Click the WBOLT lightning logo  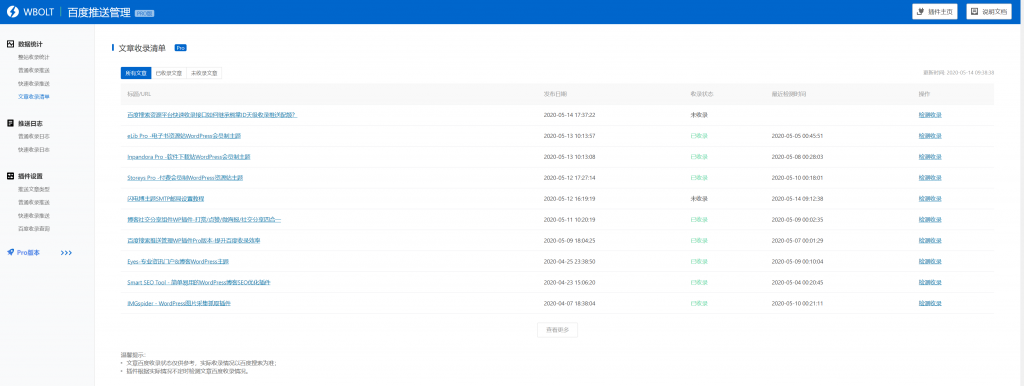point(12,12)
